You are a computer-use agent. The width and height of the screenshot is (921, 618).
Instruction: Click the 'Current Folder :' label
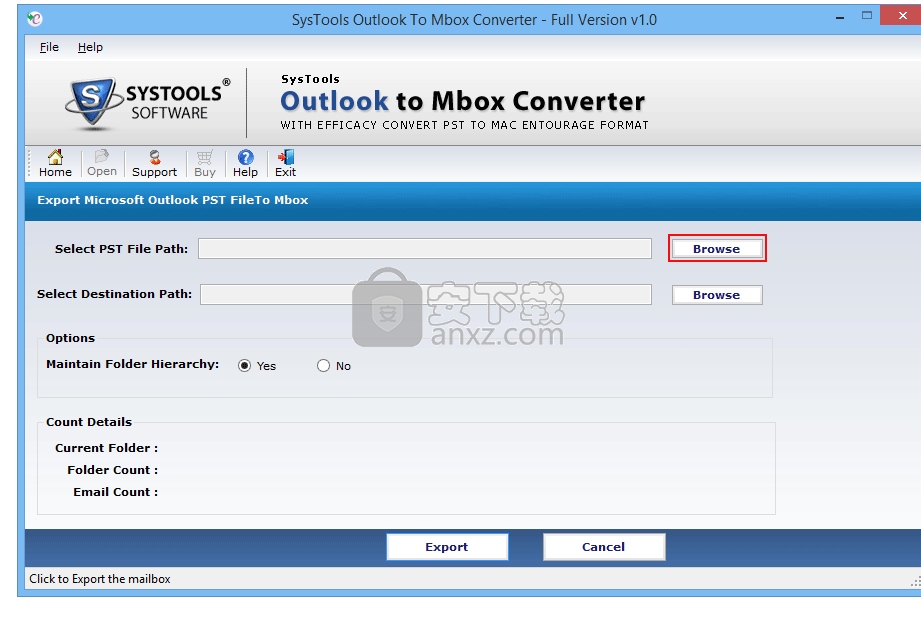tap(106, 448)
